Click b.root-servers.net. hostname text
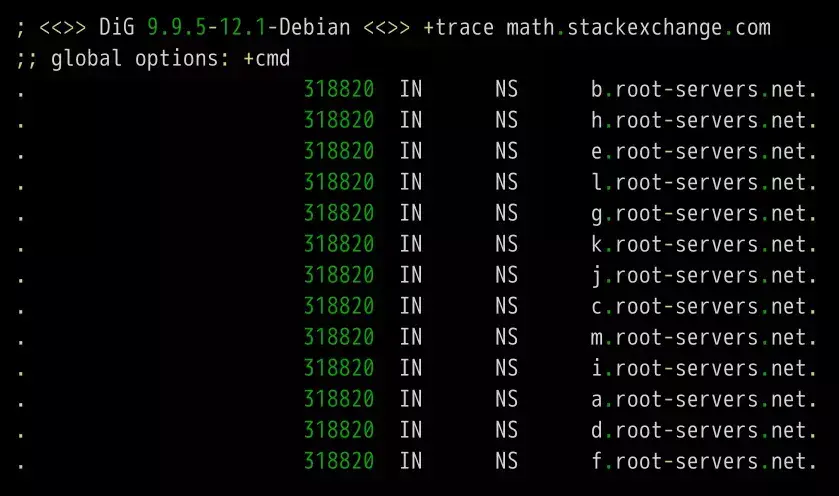Image resolution: width=839 pixels, height=496 pixels. pyautogui.click(x=704, y=89)
